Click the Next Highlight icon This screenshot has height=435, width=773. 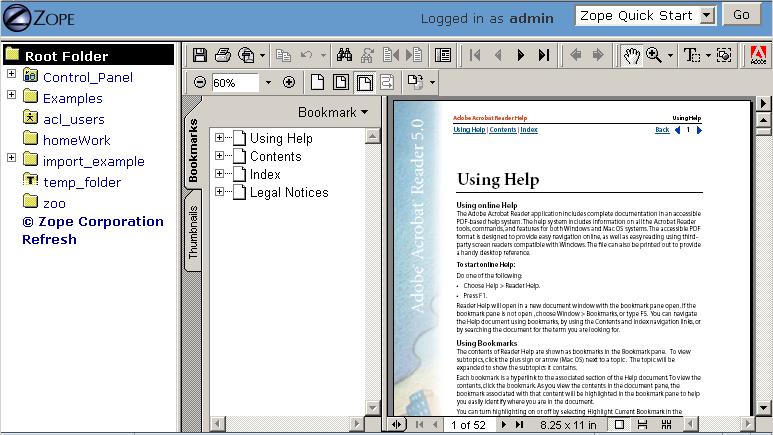[x=414, y=55]
